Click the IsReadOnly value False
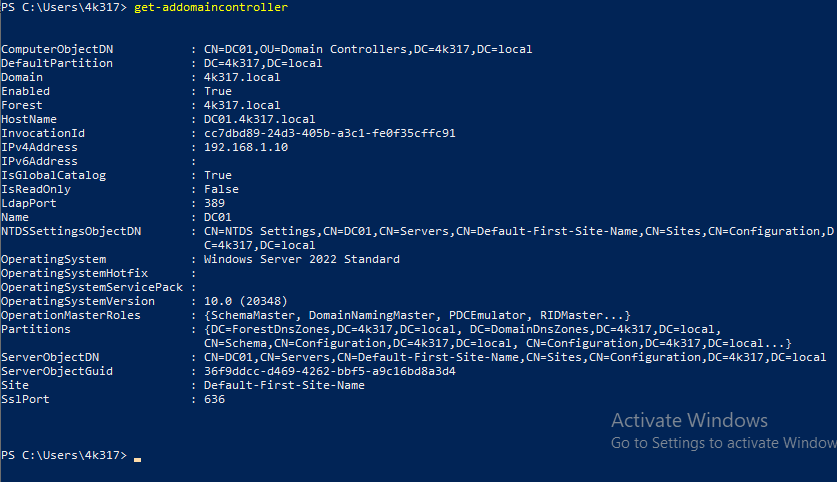This screenshot has height=482, width=837. click(221, 189)
